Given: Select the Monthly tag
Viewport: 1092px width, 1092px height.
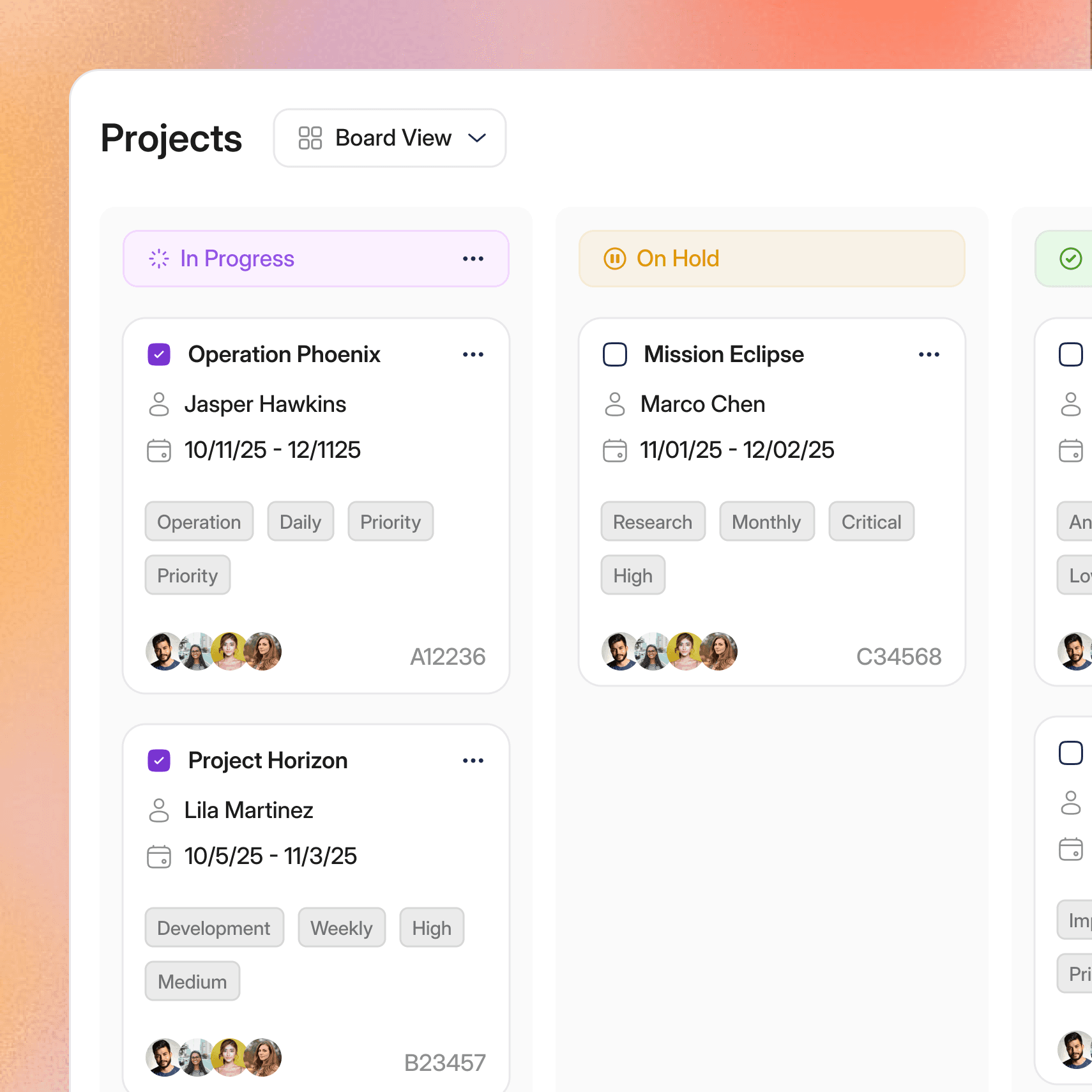Looking at the screenshot, I should point(767,522).
